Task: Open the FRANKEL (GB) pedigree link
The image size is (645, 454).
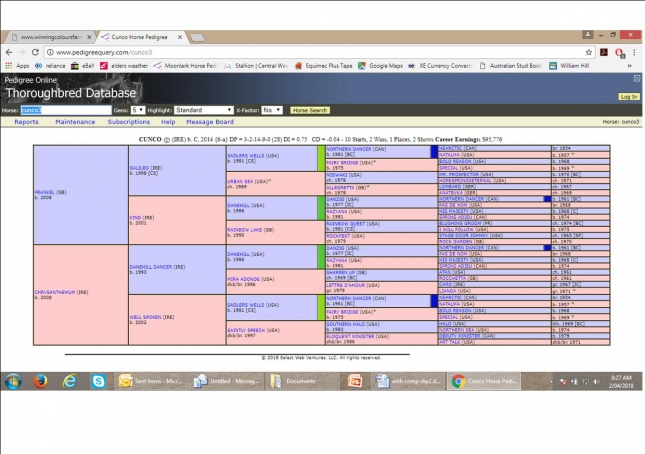Action: pyautogui.click(x=51, y=192)
